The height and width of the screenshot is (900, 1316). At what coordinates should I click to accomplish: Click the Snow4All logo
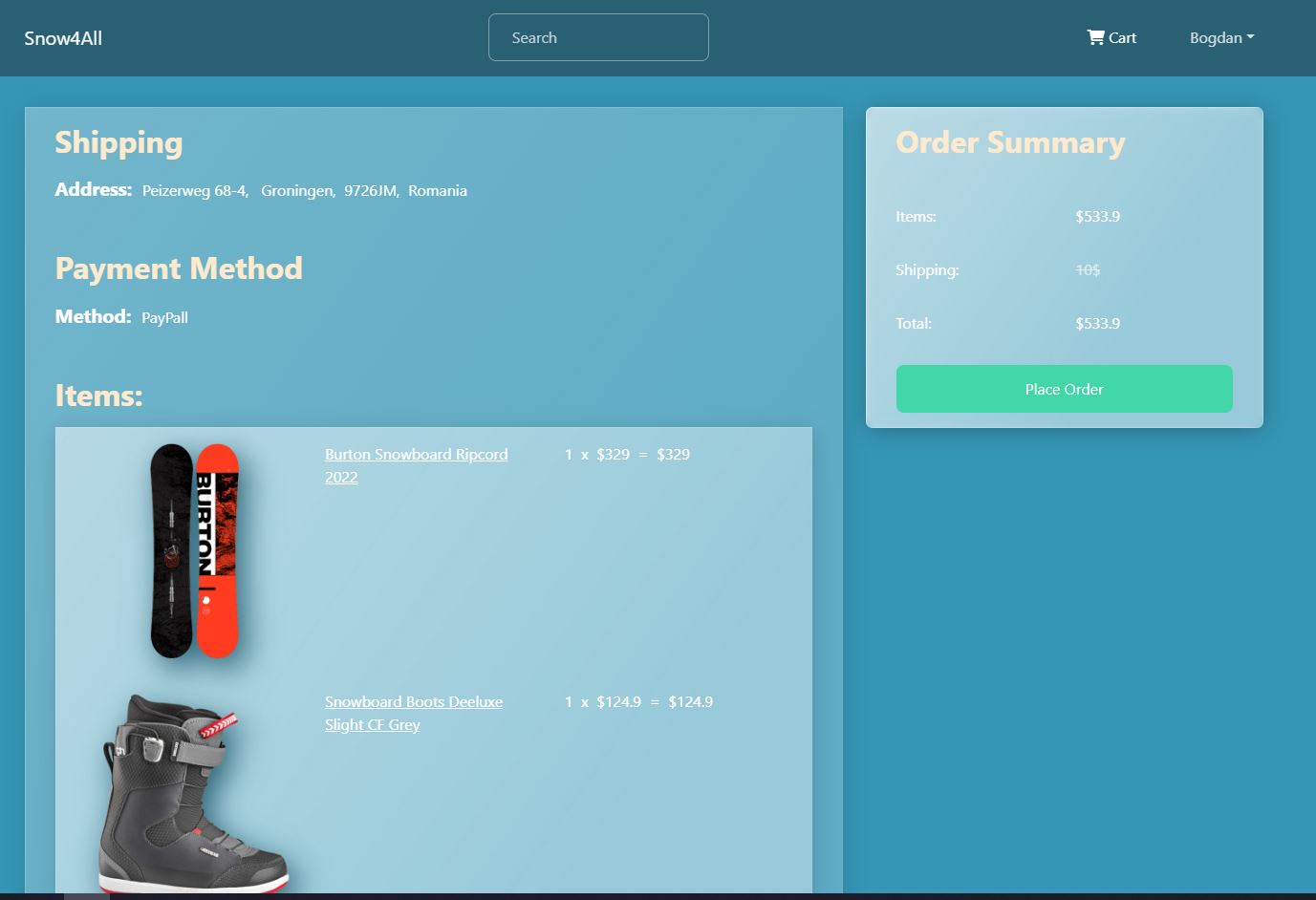[x=63, y=37]
